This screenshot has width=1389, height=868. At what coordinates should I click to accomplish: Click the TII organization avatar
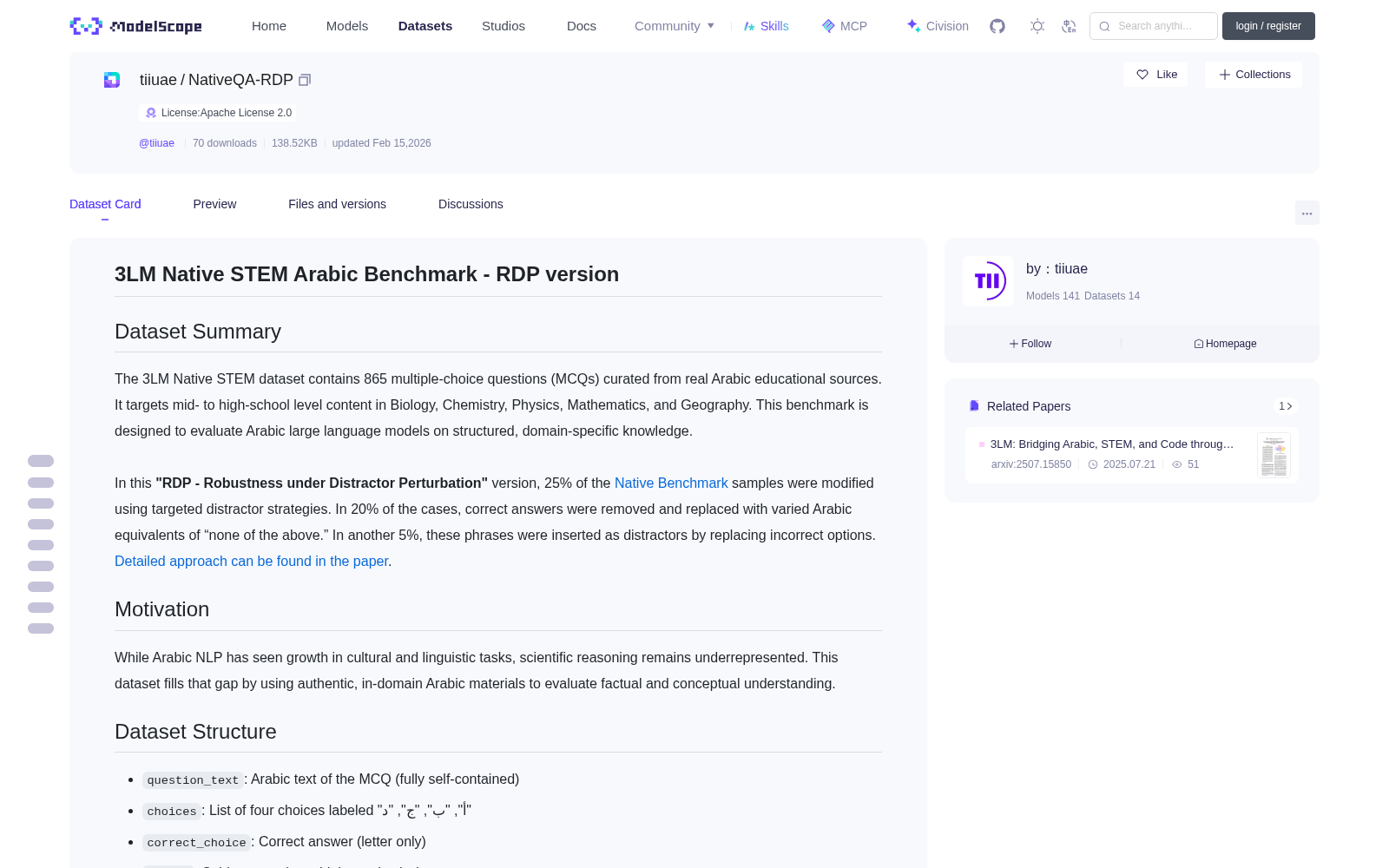pos(988,281)
